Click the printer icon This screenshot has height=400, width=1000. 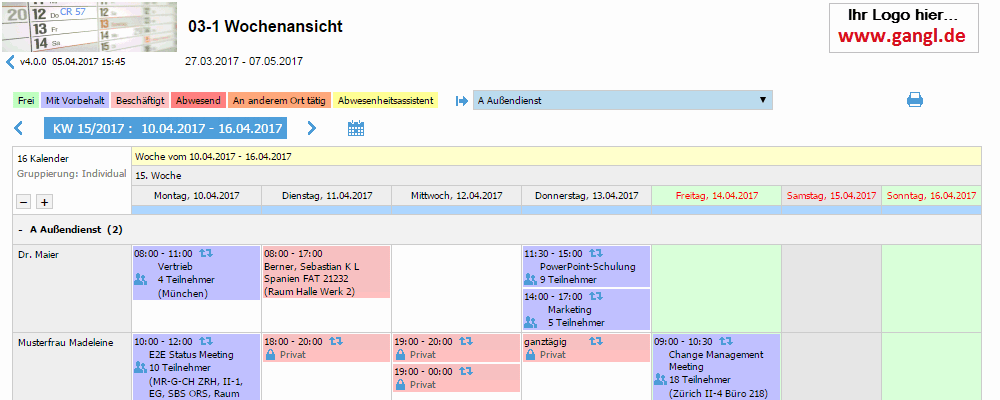(914, 100)
